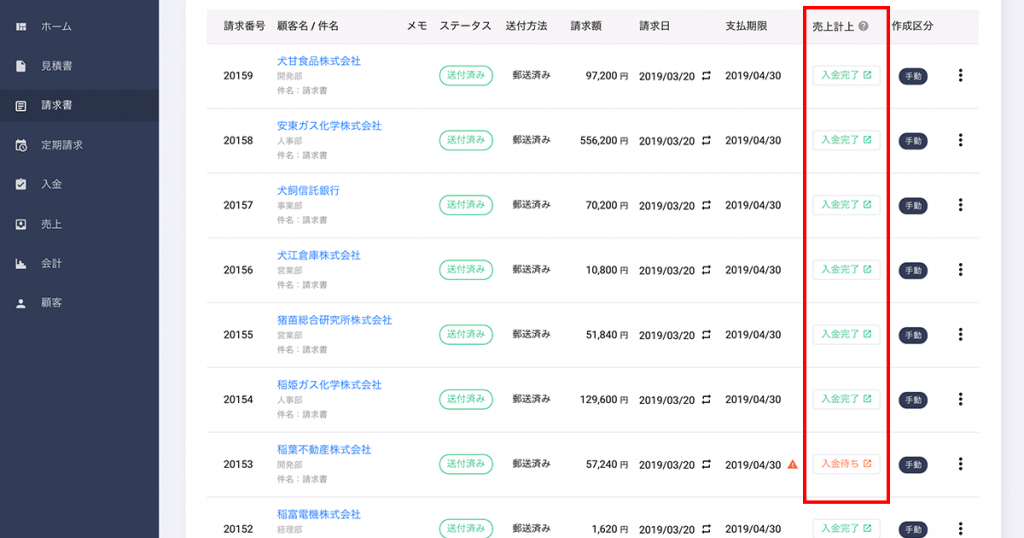Click the 請求日 column header

point(654,26)
